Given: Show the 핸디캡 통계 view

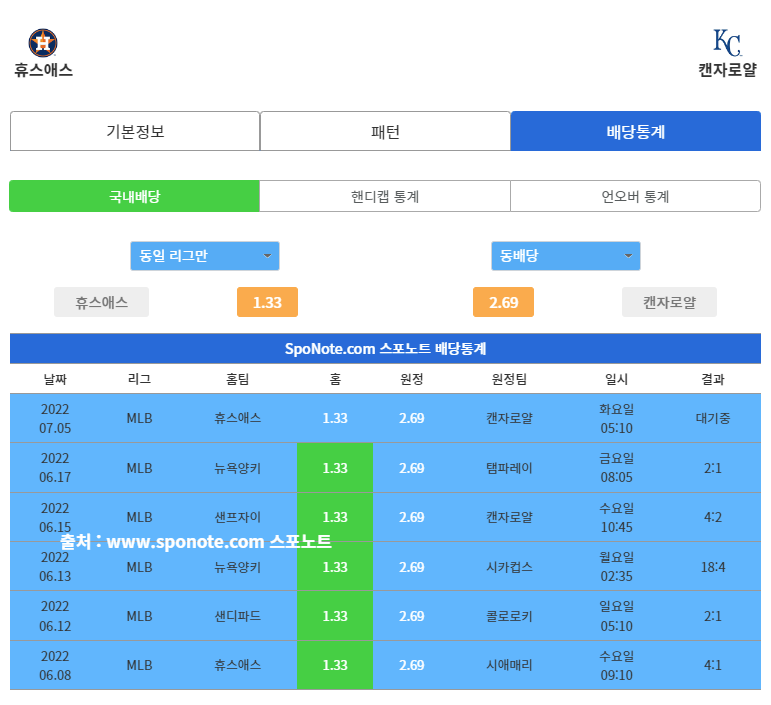Looking at the screenshot, I should (x=385, y=196).
